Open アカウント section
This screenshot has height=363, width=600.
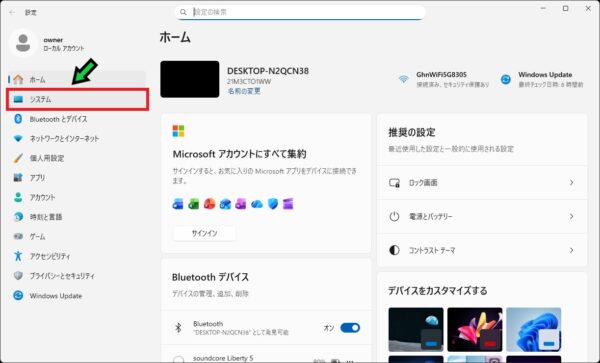77,197
